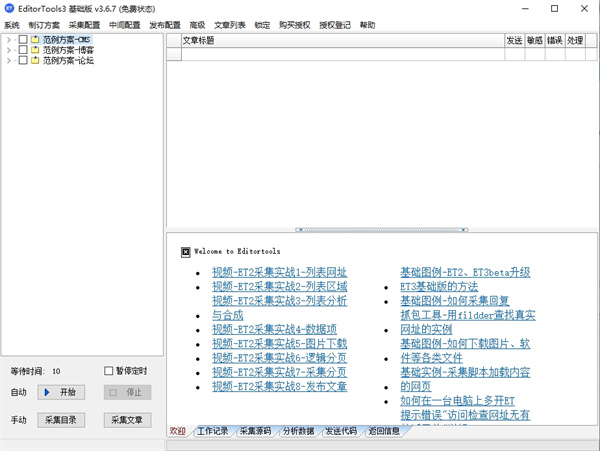This screenshot has height=451, width=600.
Task: Open the 锁定 menu
Action: point(262,25)
